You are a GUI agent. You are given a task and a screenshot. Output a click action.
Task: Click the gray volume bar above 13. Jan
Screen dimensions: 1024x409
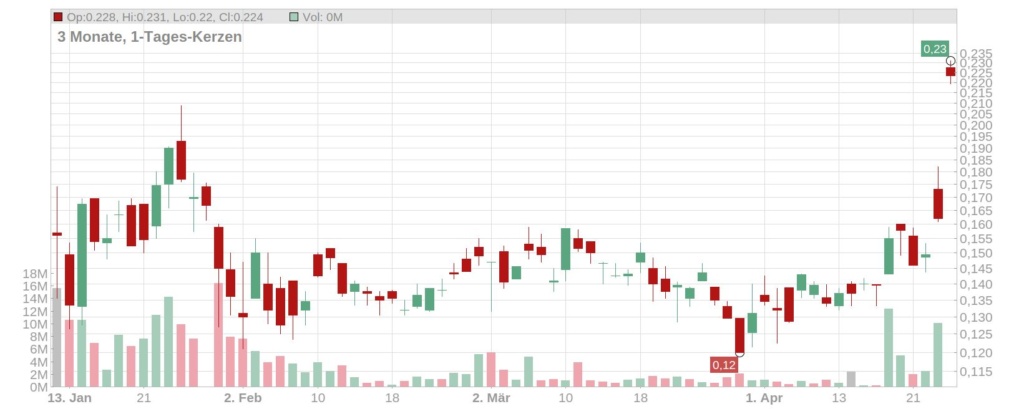[x=56, y=336]
